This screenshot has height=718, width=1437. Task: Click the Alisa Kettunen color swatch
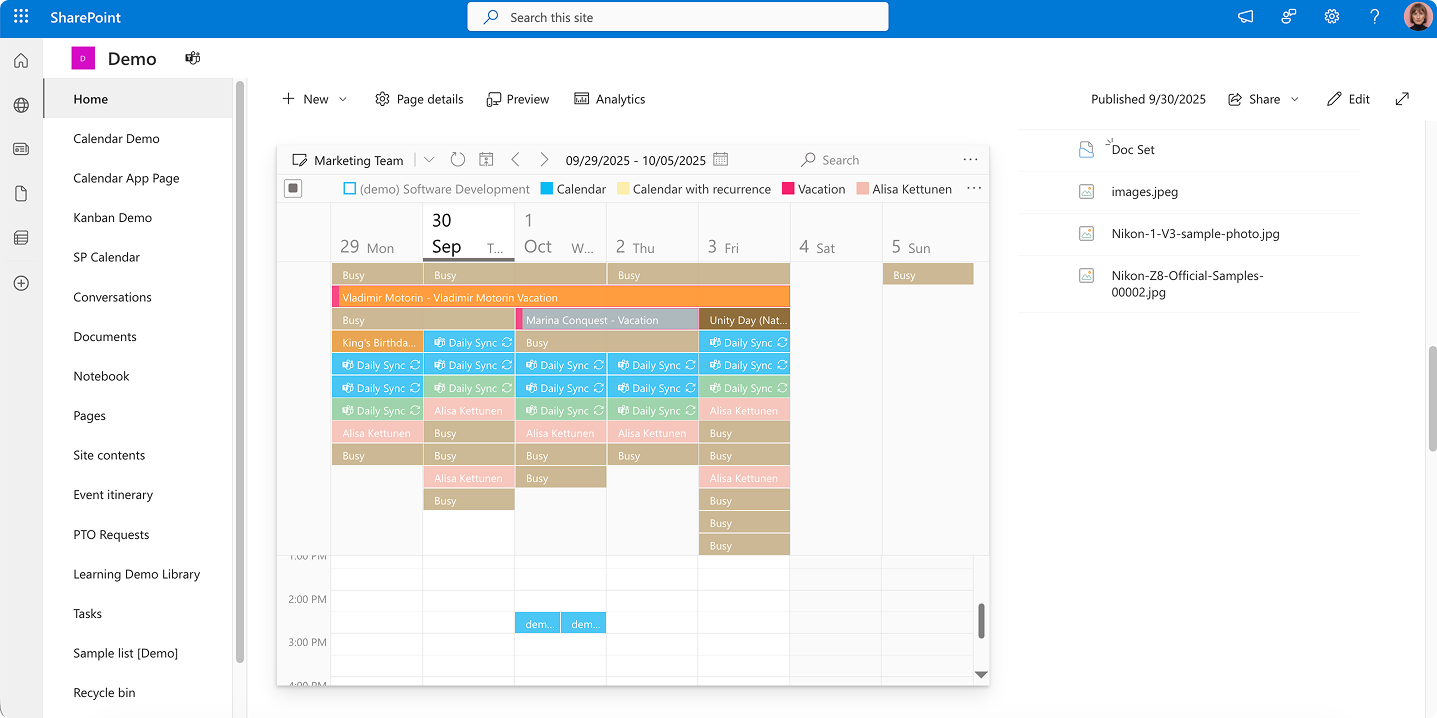(x=862, y=189)
